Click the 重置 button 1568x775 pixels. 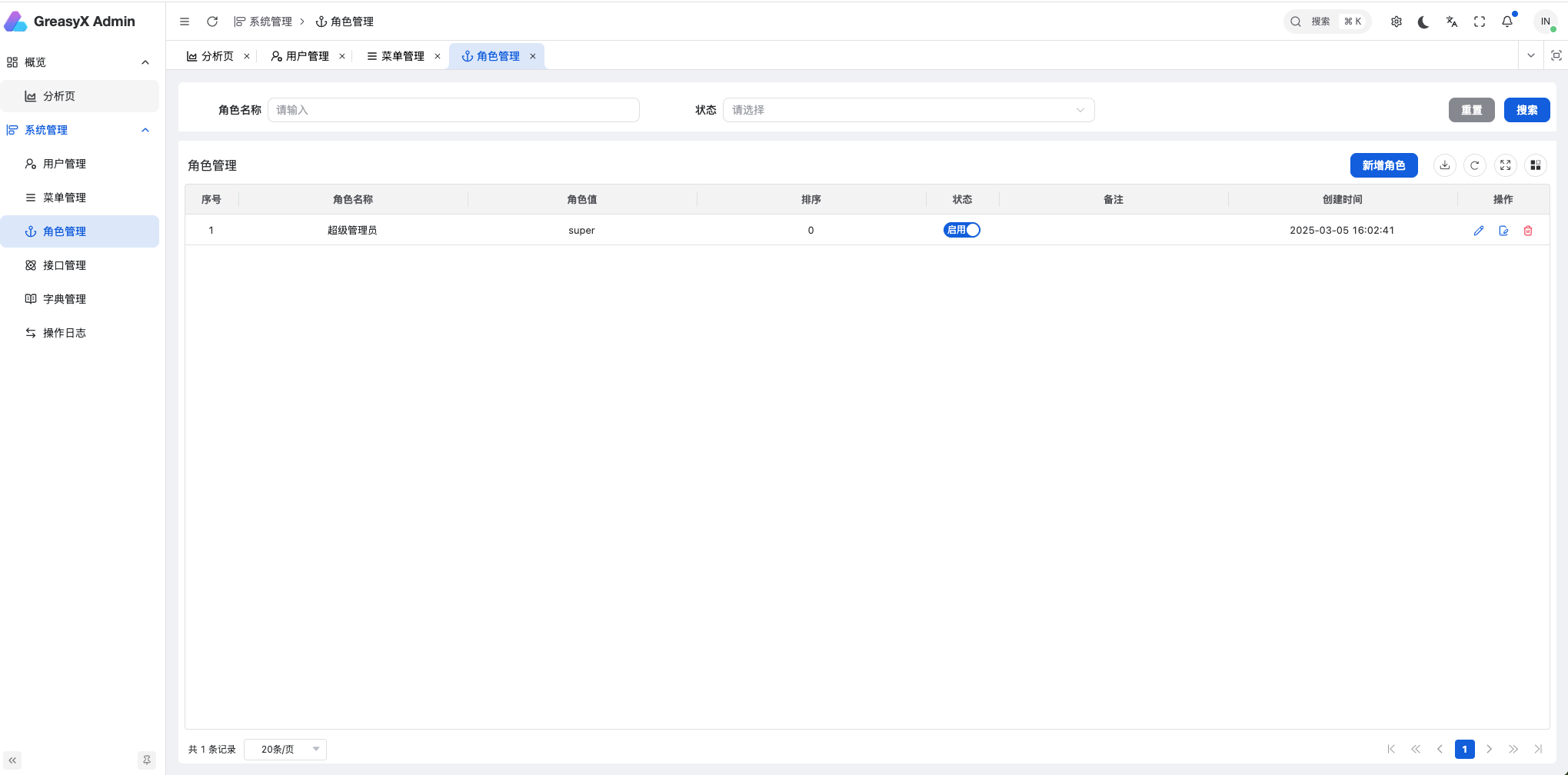coord(1471,110)
